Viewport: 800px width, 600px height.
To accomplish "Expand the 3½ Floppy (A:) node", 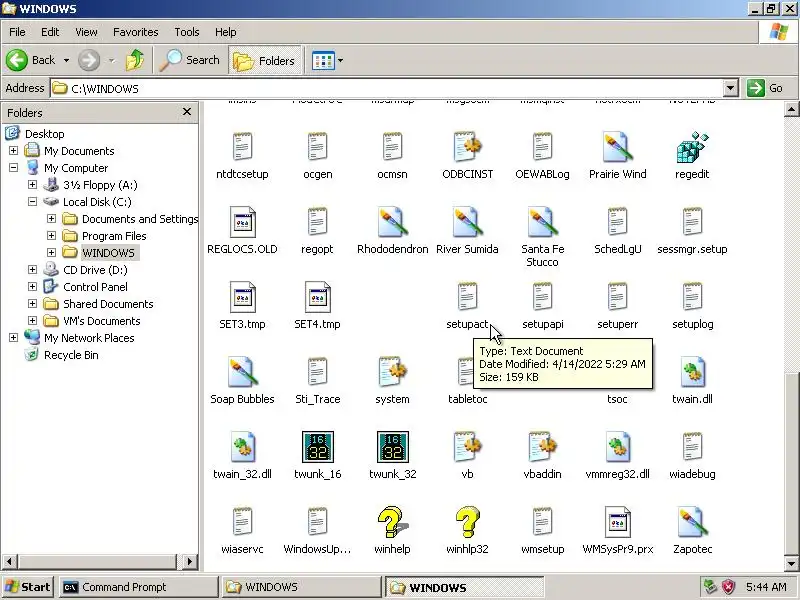I will coord(32,184).
